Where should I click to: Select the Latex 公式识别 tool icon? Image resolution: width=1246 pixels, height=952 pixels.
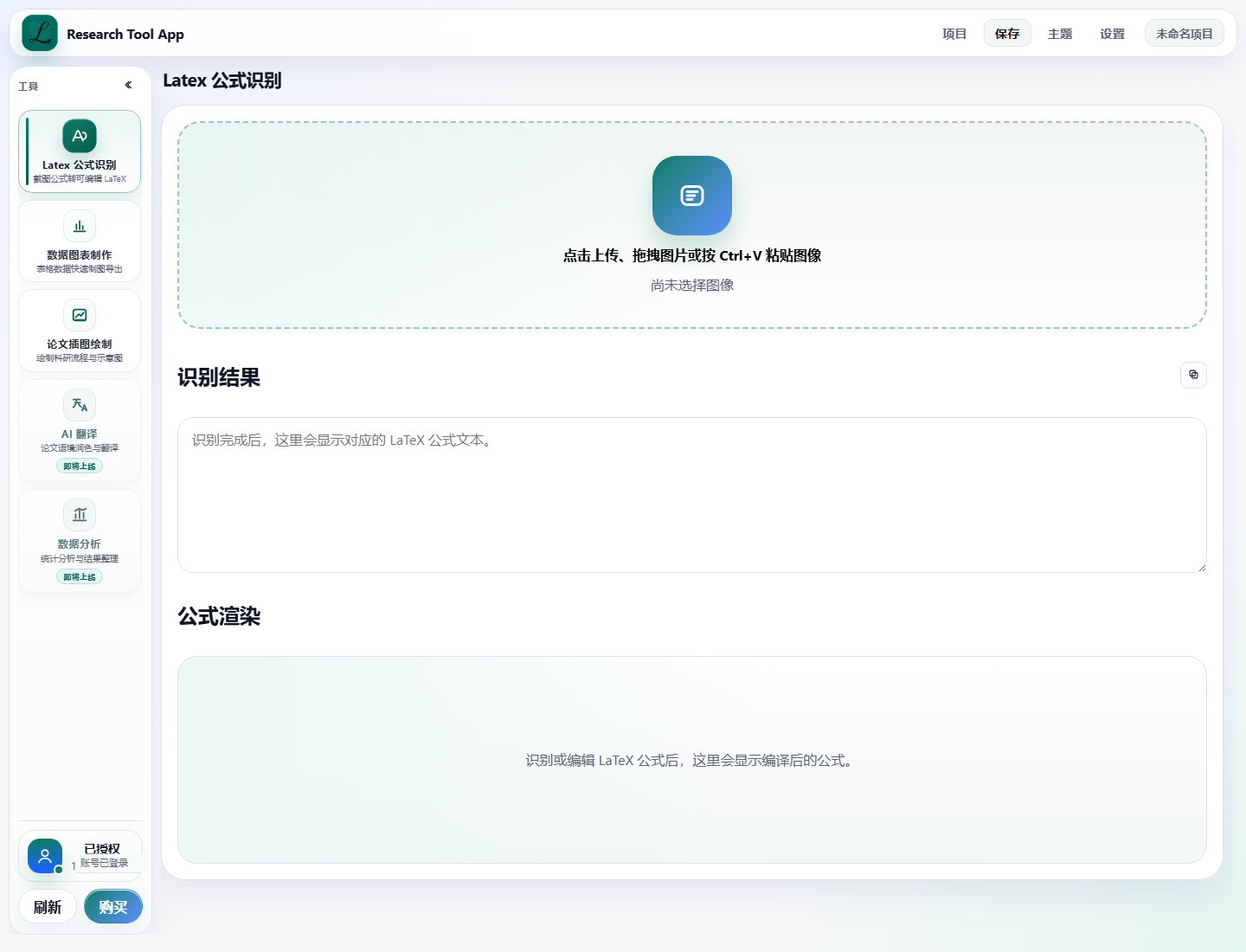[x=80, y=136]
